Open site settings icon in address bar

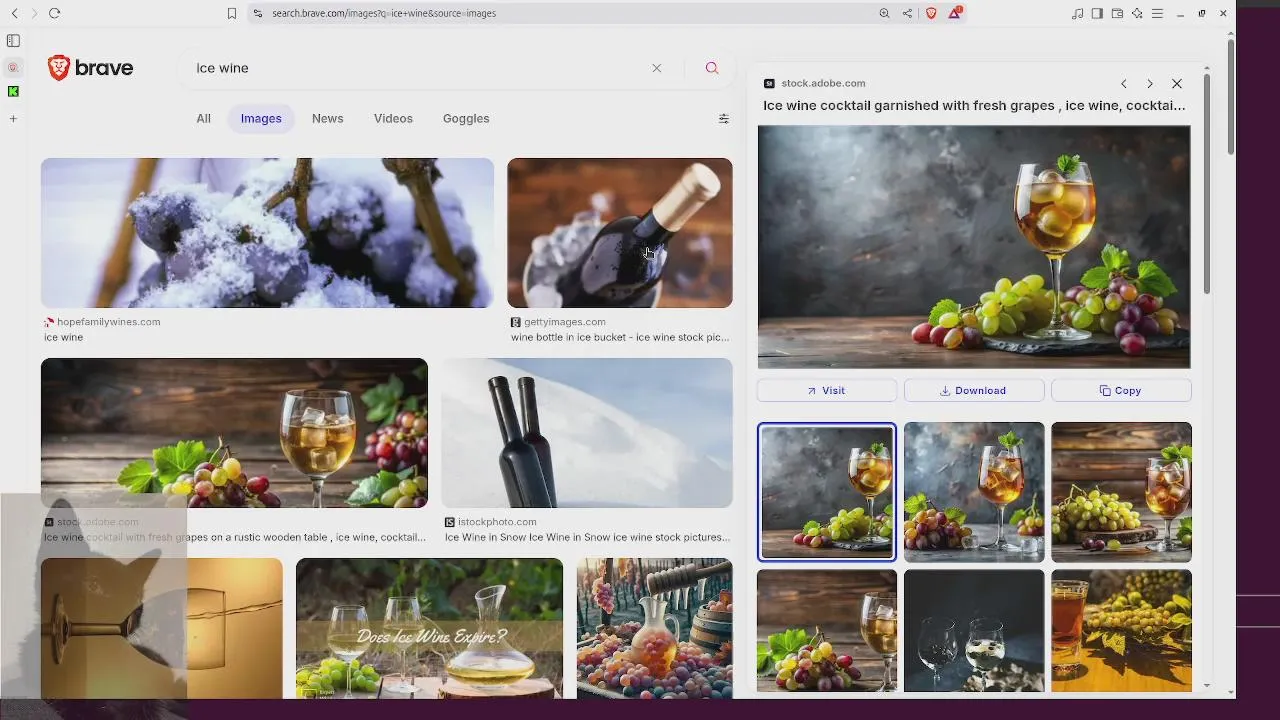pyautogui.click(x=258, y=13)
